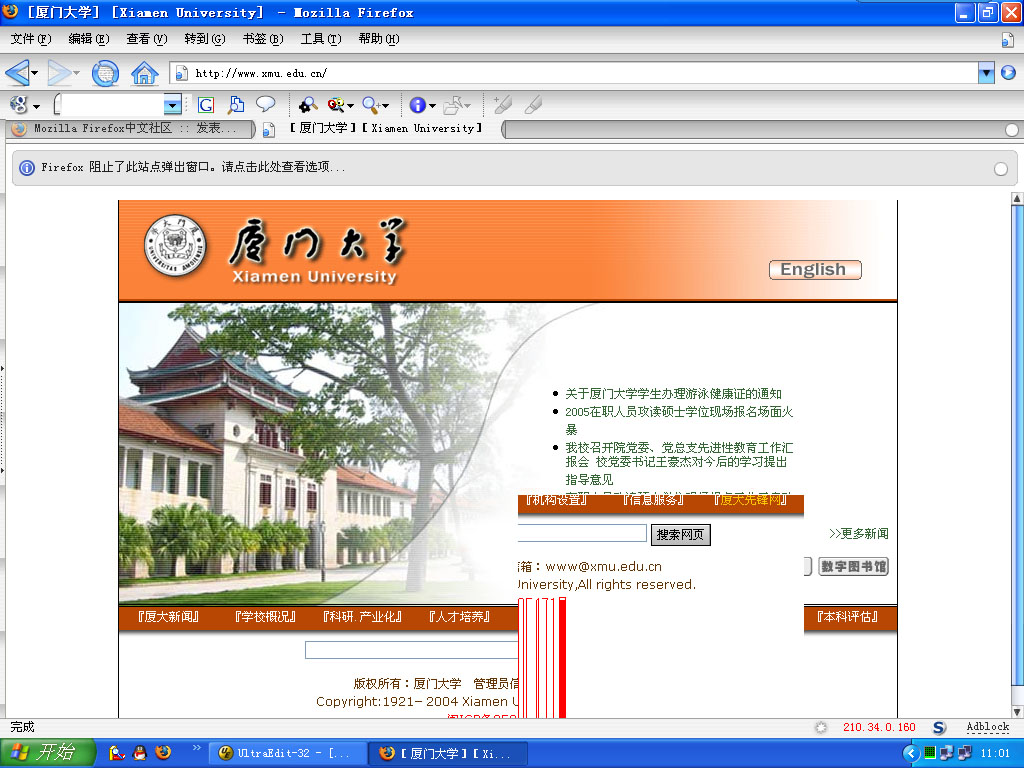Open the Google search engine selector dropdown
Viewport: 1024px width, 768px height.
tap(37, 106)
